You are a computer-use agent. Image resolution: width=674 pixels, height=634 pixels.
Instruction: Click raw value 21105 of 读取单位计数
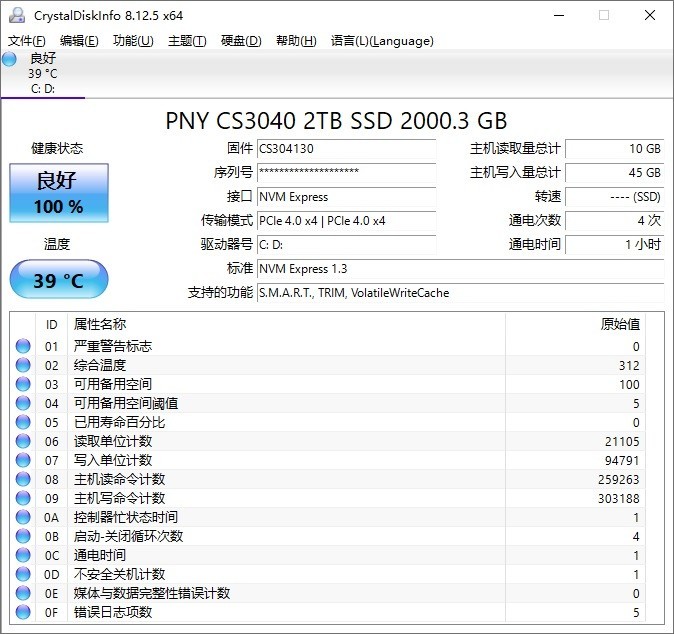coord(622,441)
